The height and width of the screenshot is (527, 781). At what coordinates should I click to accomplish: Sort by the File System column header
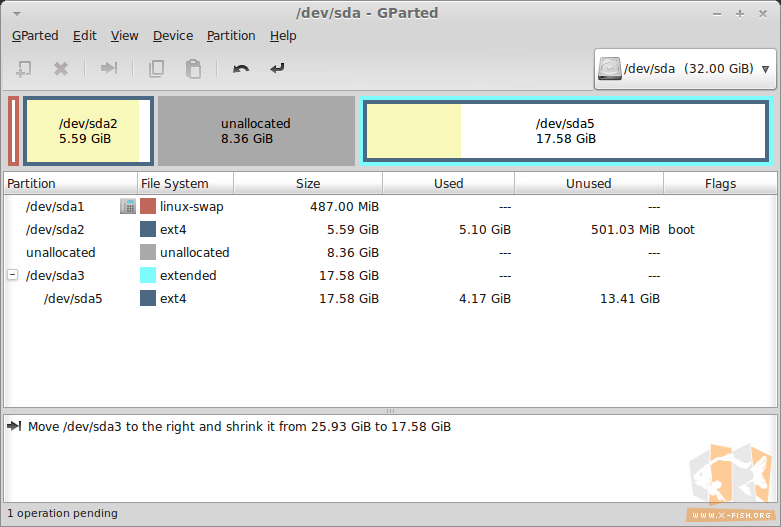pos(185,183)
